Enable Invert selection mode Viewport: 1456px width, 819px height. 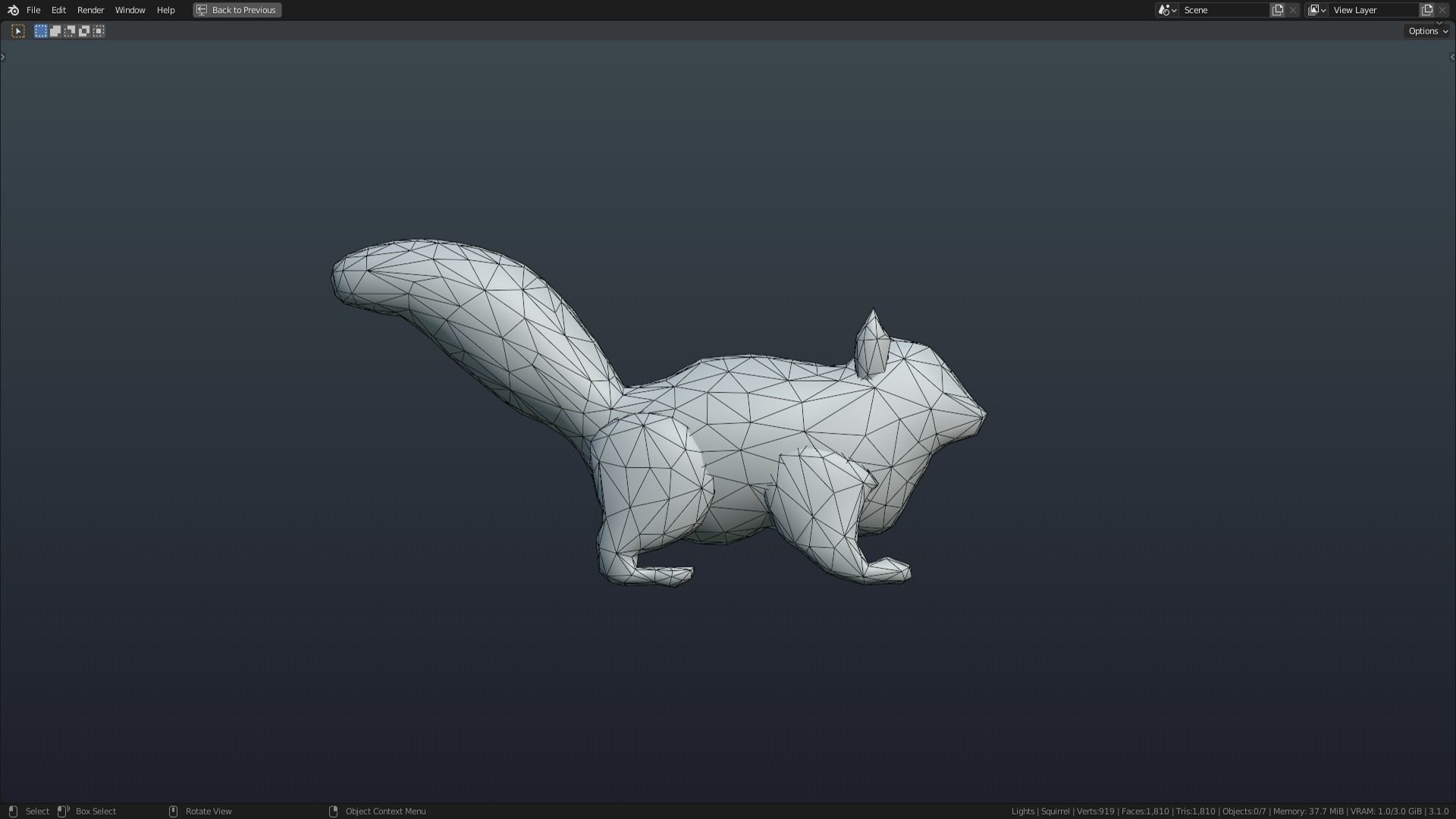(83, 30)
